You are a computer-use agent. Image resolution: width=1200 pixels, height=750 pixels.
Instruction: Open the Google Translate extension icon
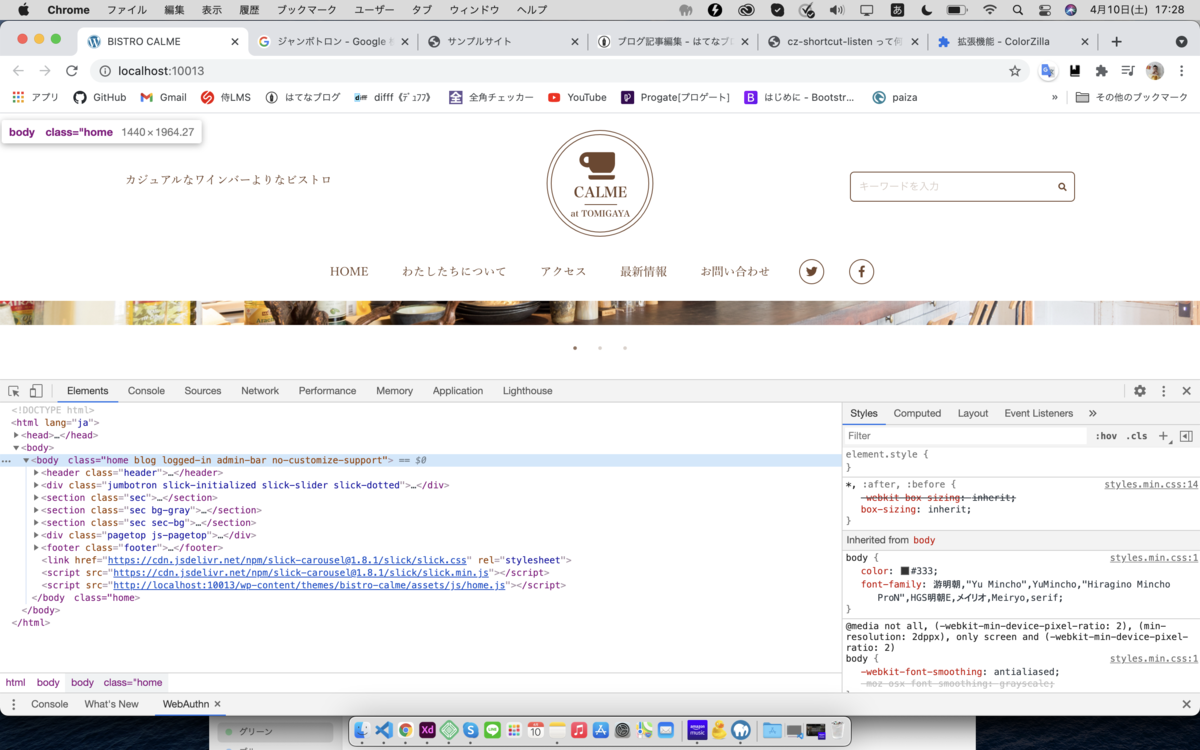click(x=1047, y=71)
